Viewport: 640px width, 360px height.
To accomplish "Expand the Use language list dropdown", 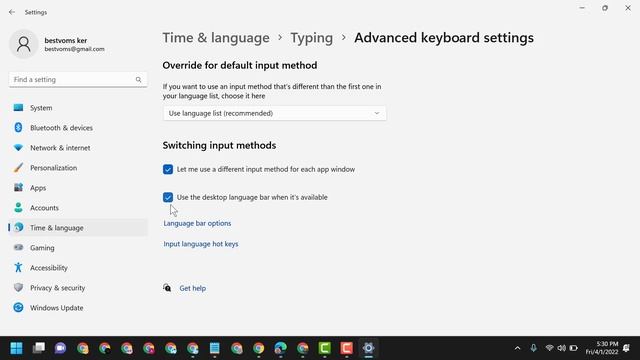I will coord(274,113).
